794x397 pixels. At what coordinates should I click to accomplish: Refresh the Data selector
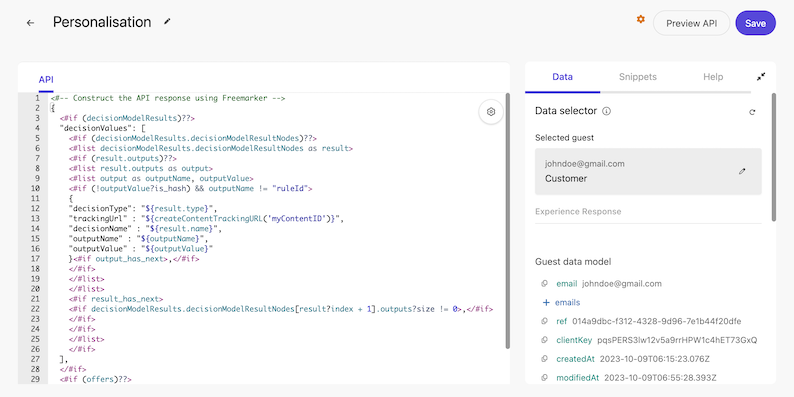tap(752, 112)
